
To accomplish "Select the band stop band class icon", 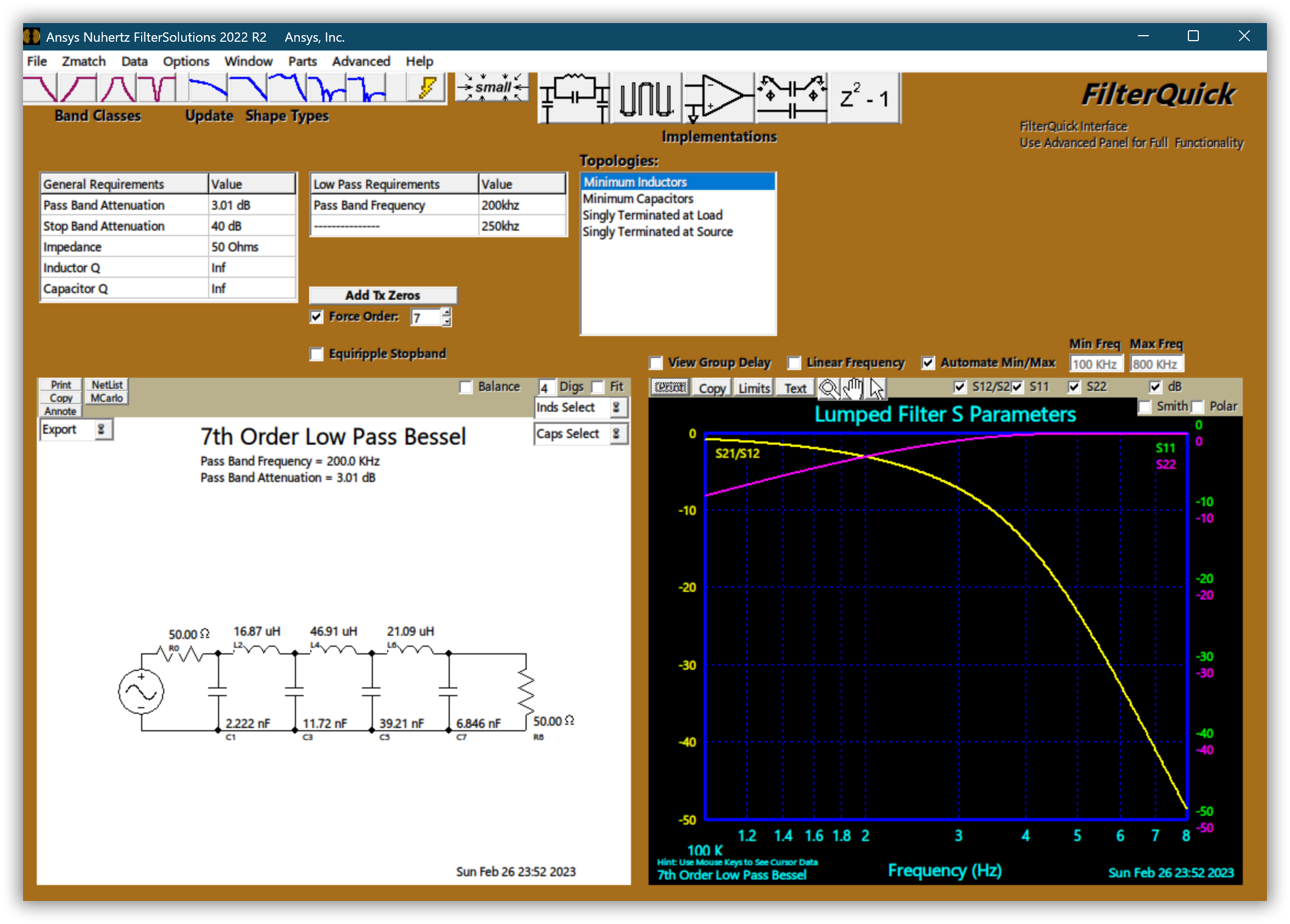I will (157, 88).
